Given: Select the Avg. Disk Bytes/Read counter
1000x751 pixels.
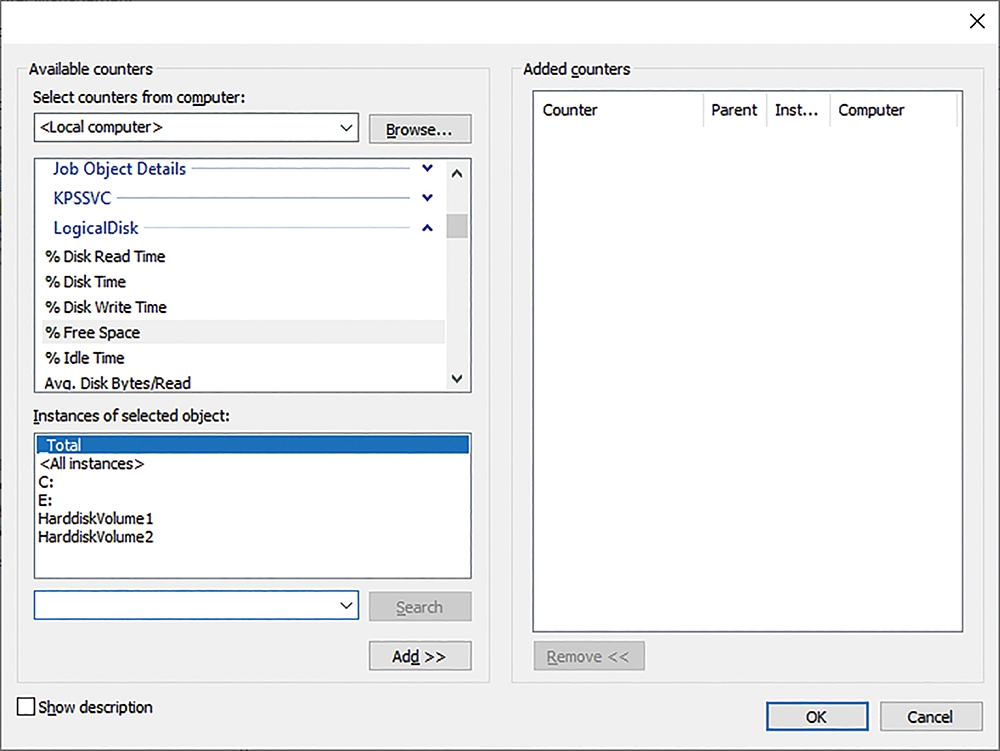Looking at the screenshot, I should point(244,383).
